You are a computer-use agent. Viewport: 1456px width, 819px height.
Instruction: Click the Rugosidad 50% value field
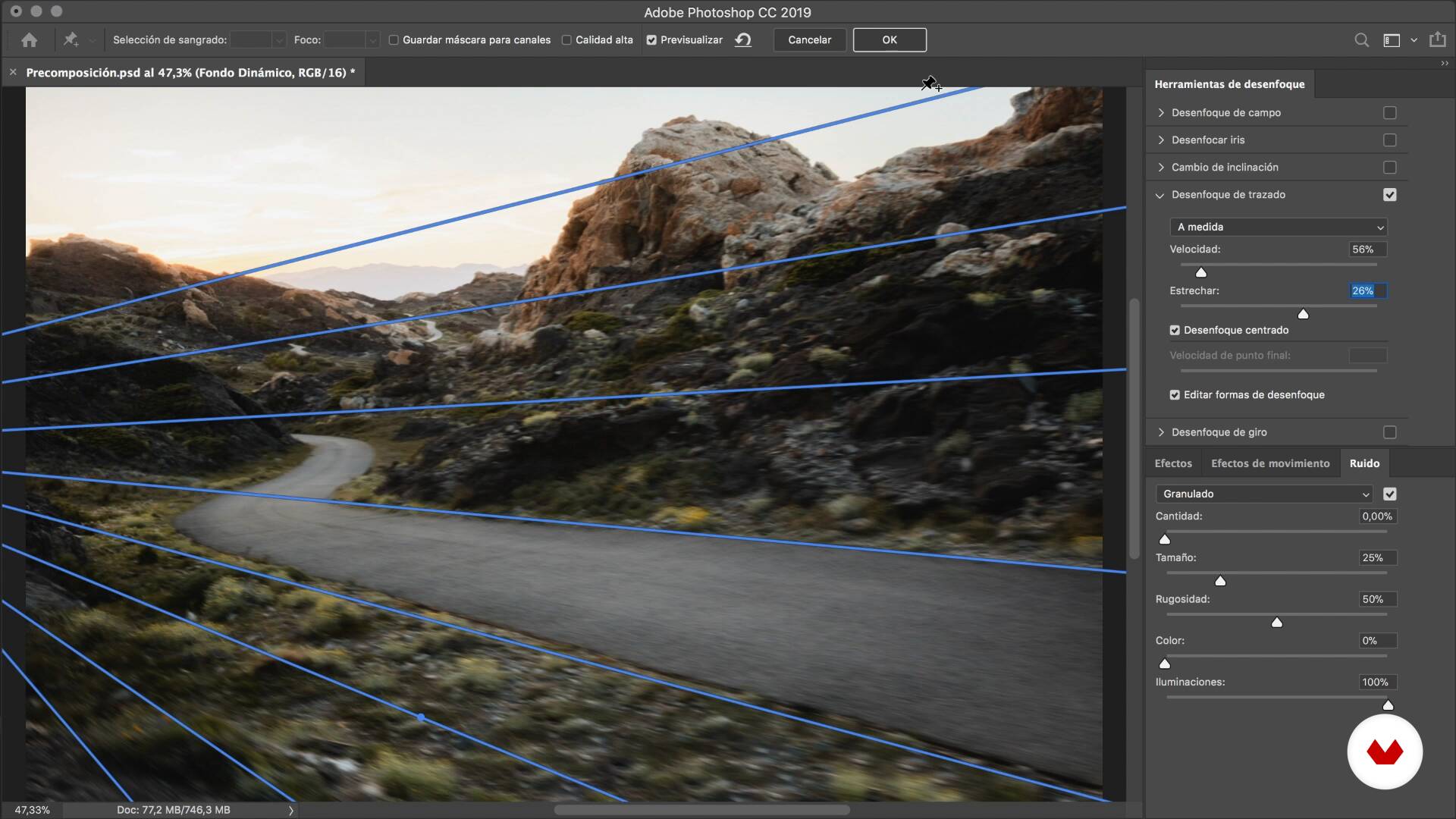(1378, 599)
